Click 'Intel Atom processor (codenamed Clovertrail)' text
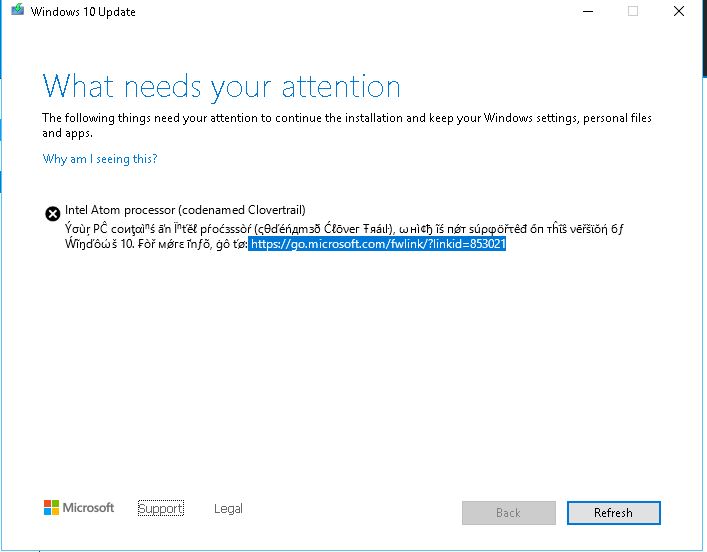Image resolution: width=707 pixels, height=552 pixels. [x=185, y=210]
